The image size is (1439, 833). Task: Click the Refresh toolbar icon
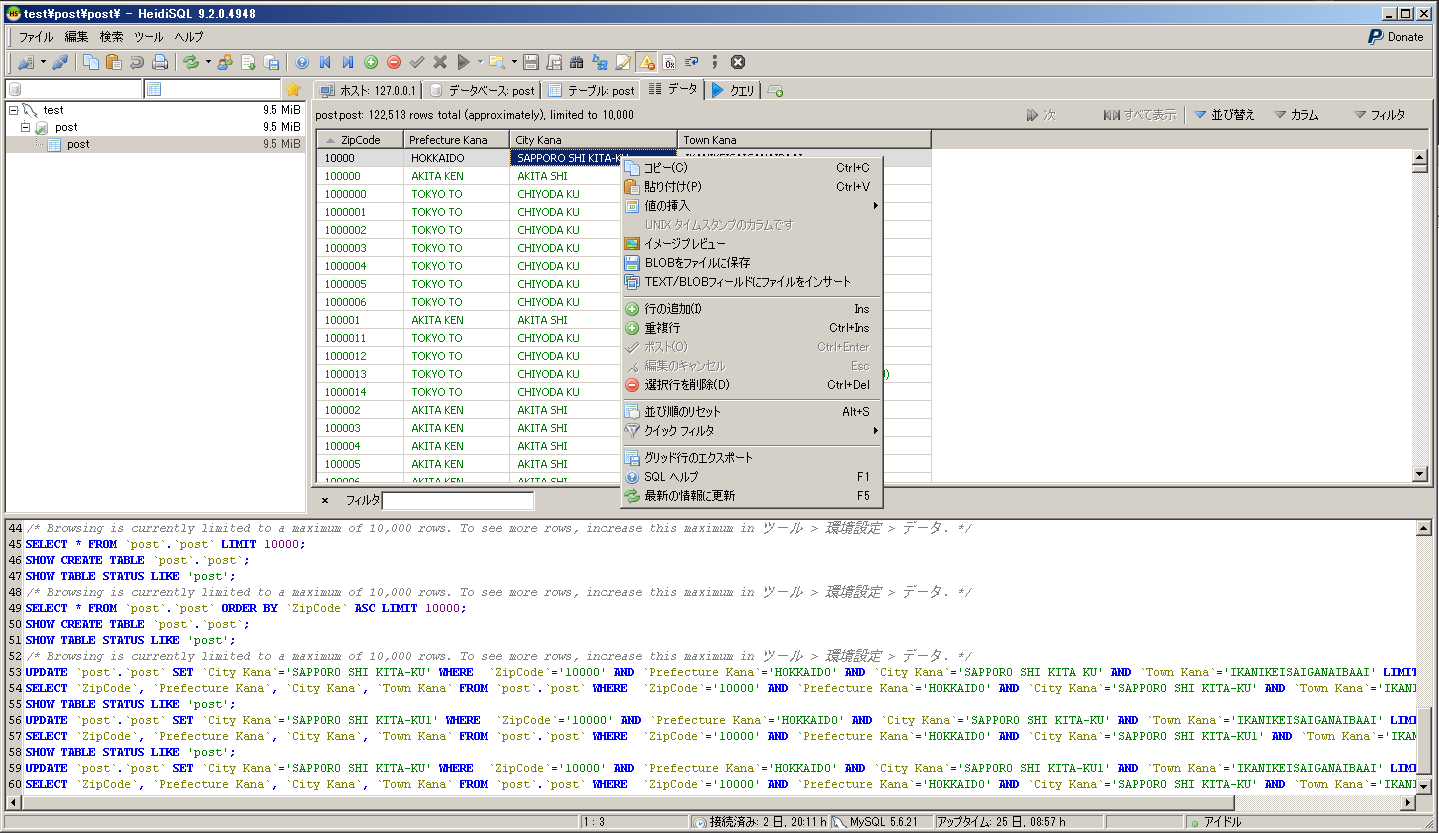coord(190,62)
